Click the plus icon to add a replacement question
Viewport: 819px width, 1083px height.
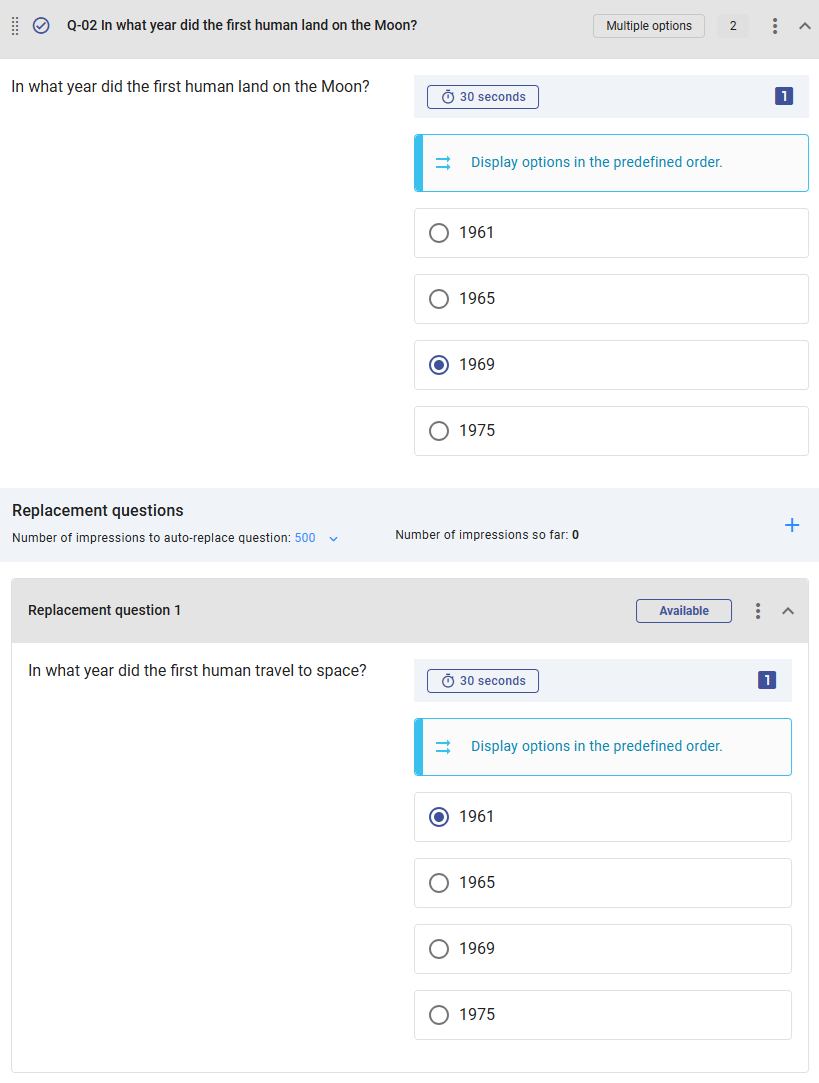(x=792, y=524)
